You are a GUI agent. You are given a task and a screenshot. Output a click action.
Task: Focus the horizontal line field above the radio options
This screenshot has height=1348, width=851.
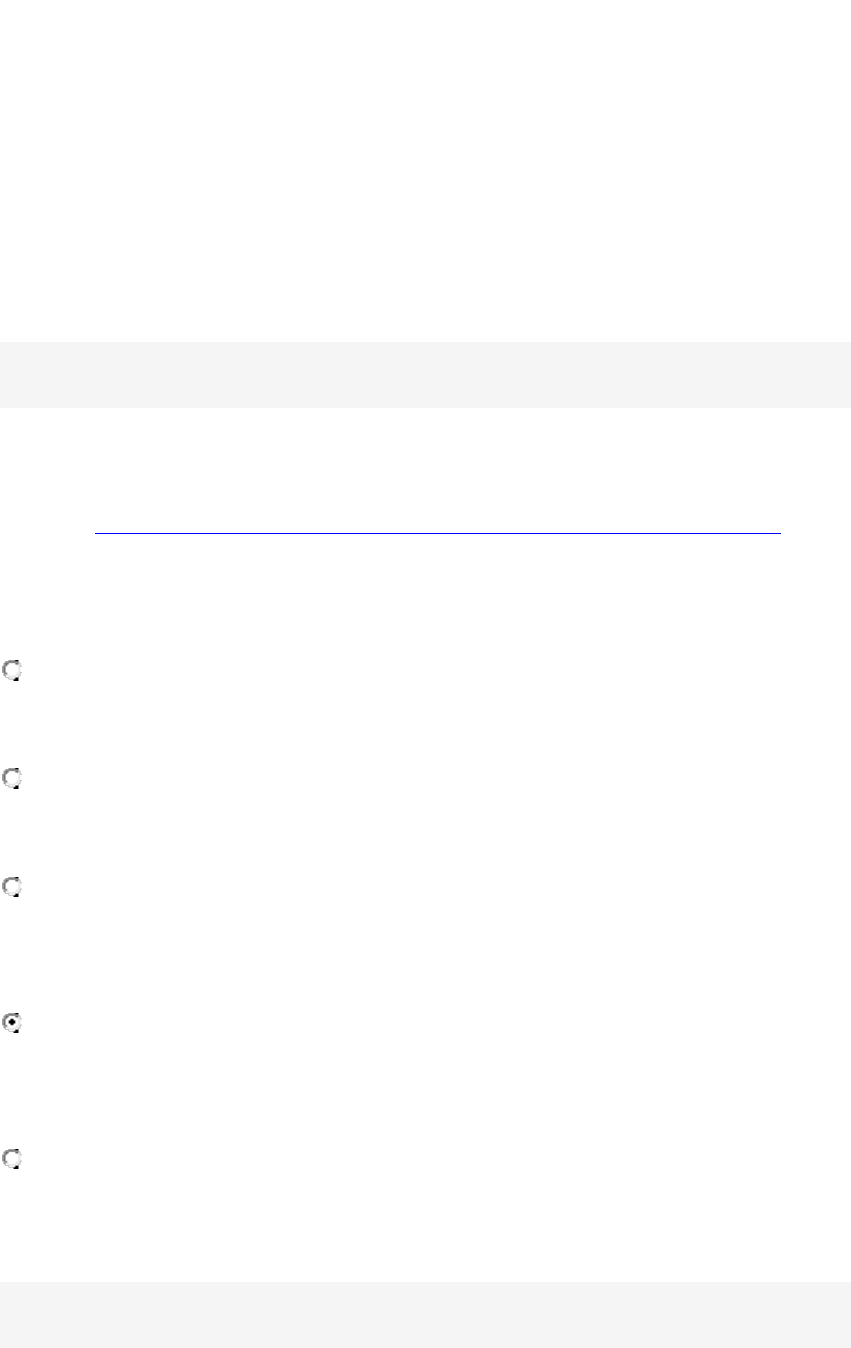click(x=436, y=524)
